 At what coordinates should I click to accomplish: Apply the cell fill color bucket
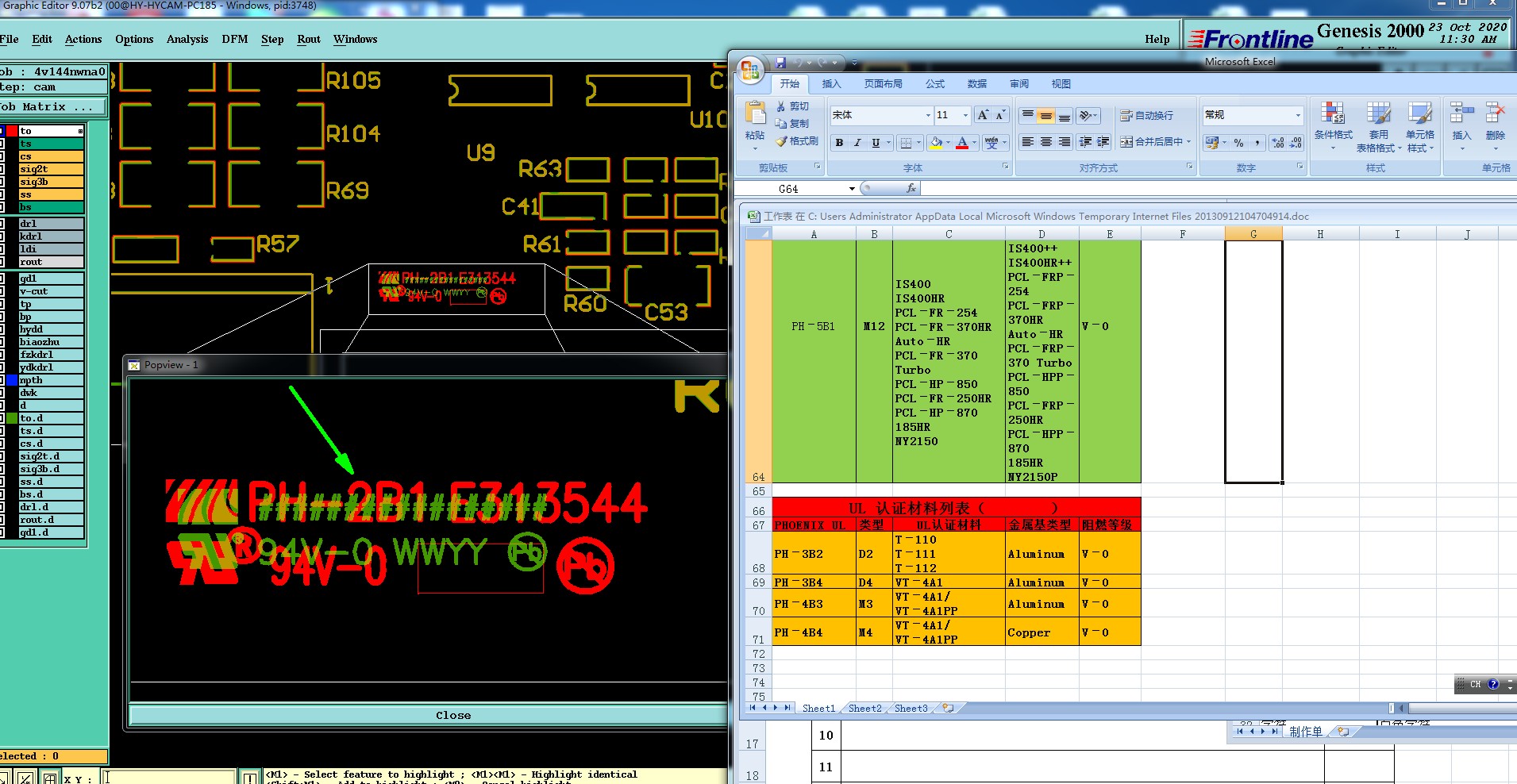[x=936, y=143]
